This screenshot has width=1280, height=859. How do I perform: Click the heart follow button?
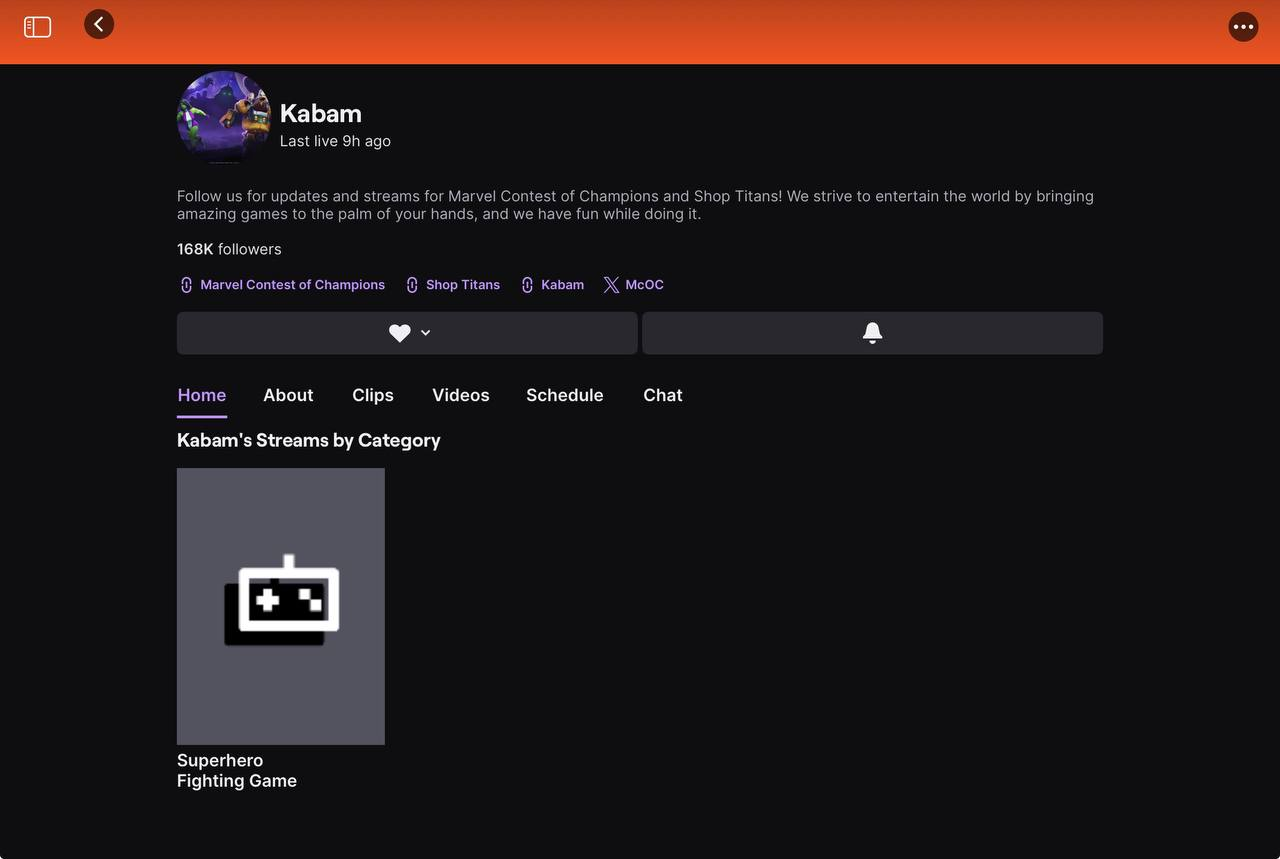tap(399, 333)
